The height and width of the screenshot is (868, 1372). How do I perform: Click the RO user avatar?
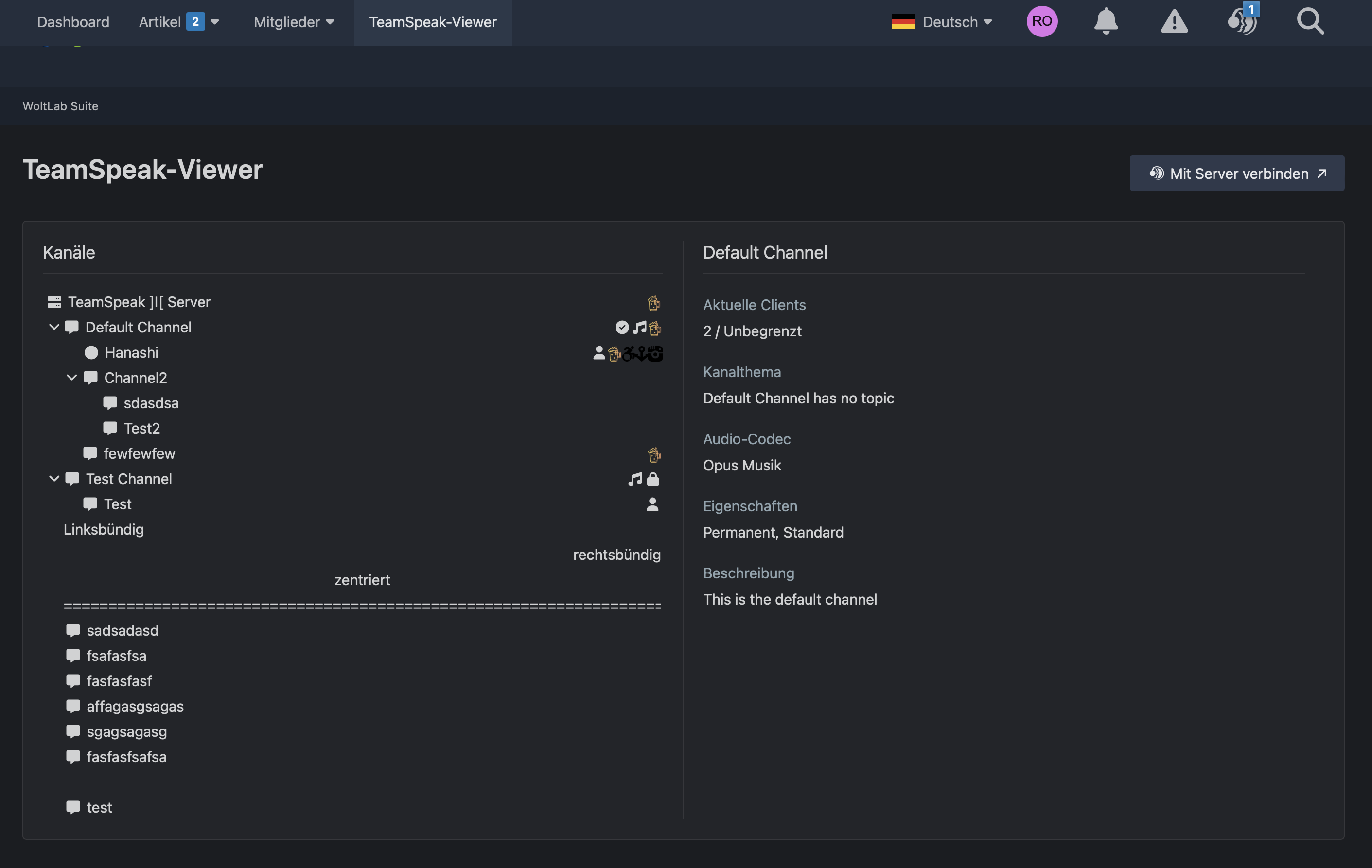click(1041, 22)
